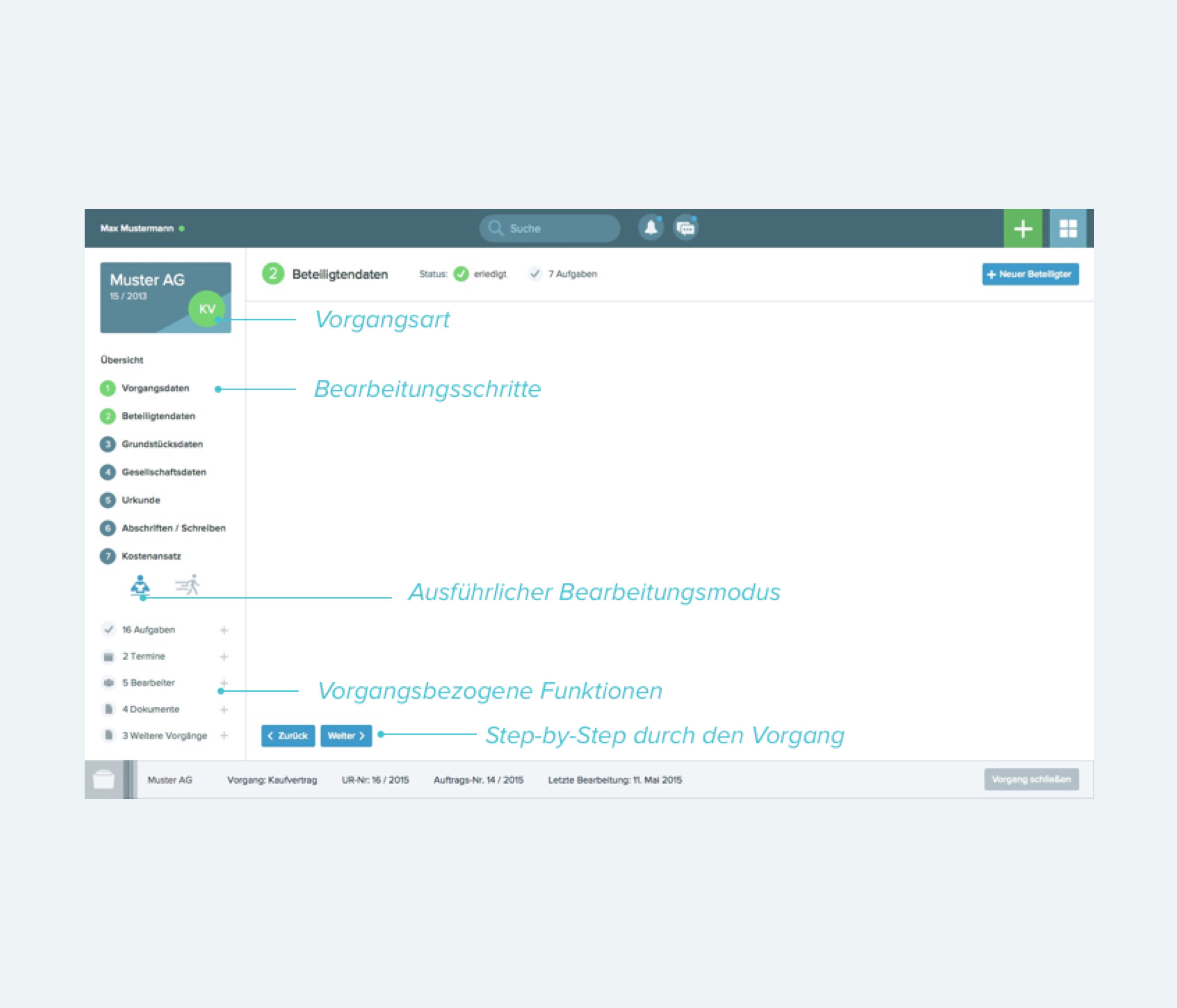Click Auftrags-Nr. 14 / 2015 in footer

pyautogui.click(x=478, y=780)
